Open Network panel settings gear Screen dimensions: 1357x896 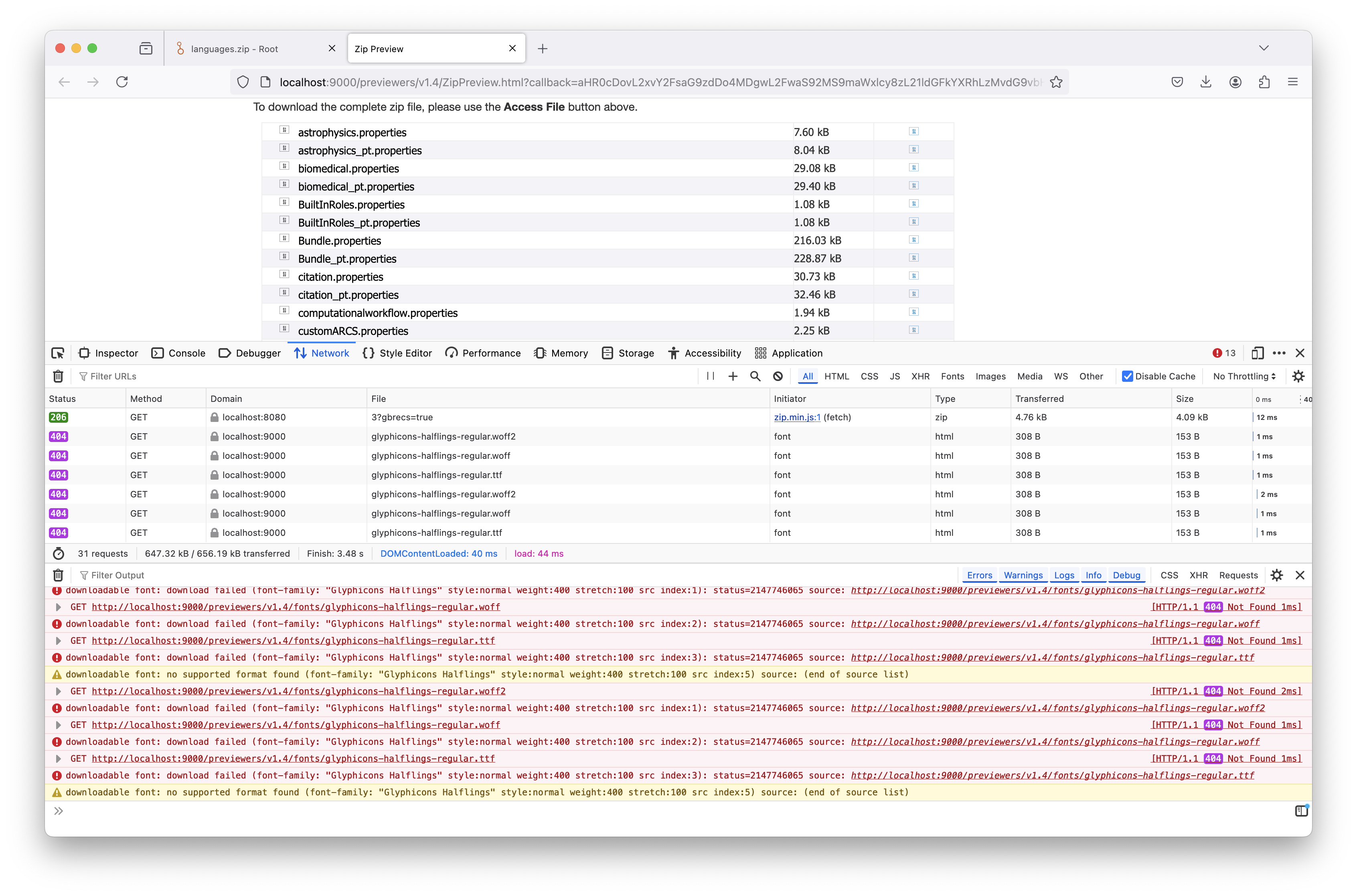tap(1298, 376)
